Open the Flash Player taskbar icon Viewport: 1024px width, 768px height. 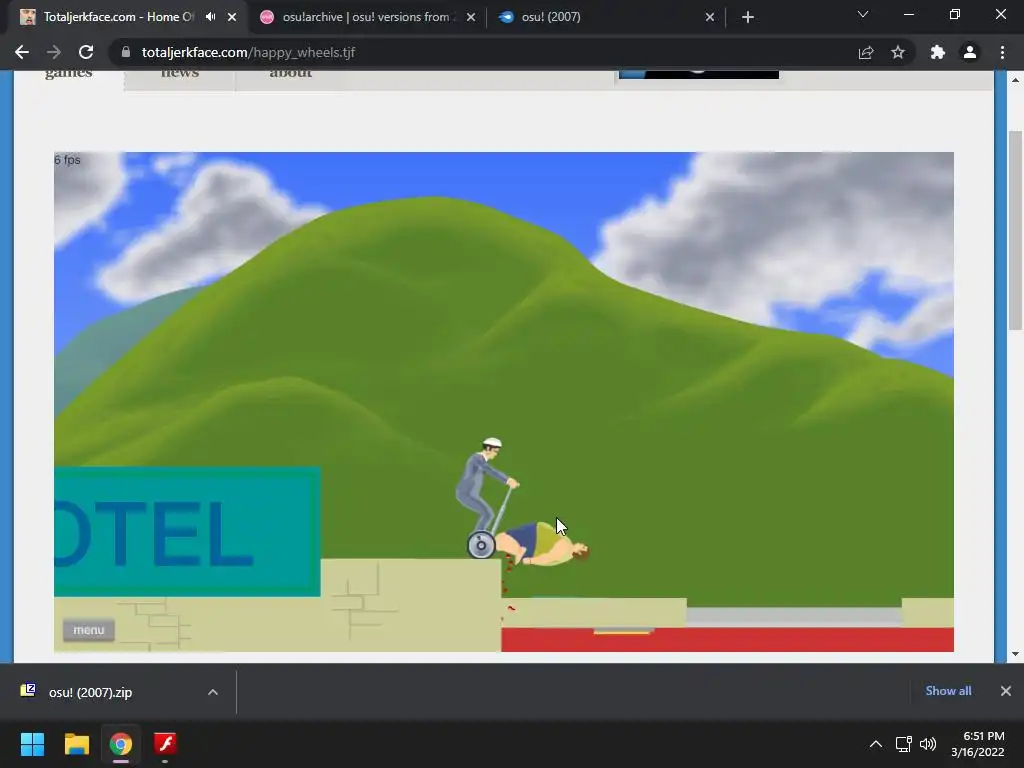(165, 744)
